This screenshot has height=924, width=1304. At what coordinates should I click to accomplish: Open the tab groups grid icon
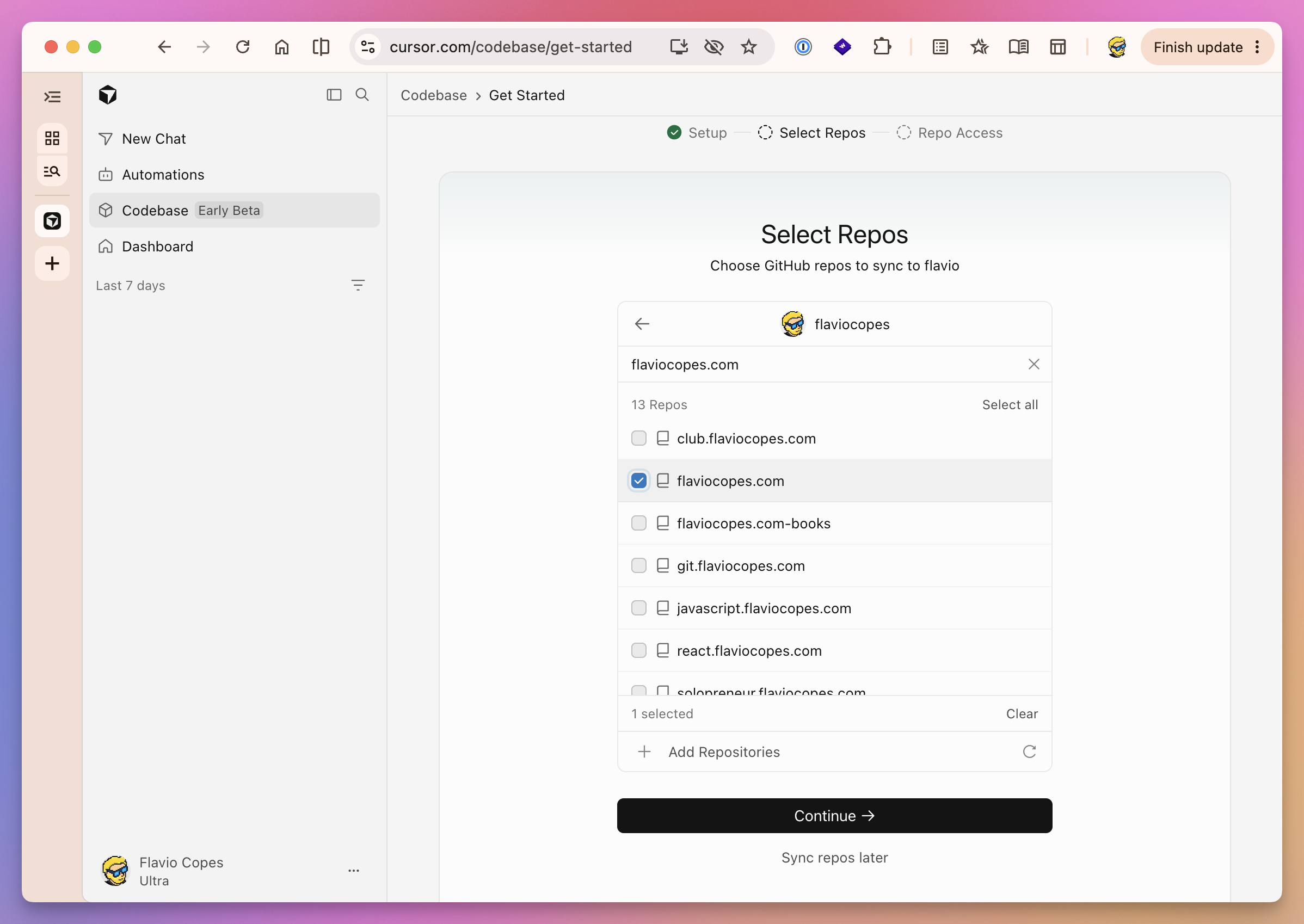coord(52,138)
